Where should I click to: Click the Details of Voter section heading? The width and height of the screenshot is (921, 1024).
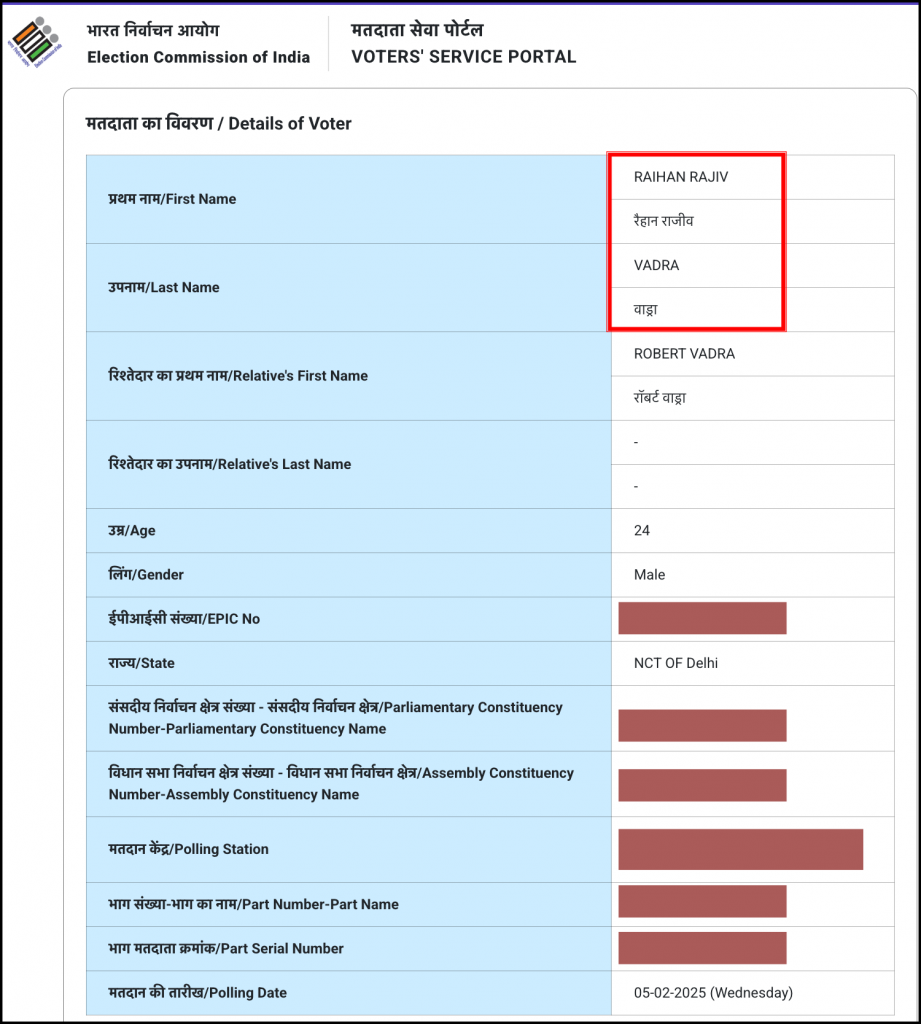(219, 124)
